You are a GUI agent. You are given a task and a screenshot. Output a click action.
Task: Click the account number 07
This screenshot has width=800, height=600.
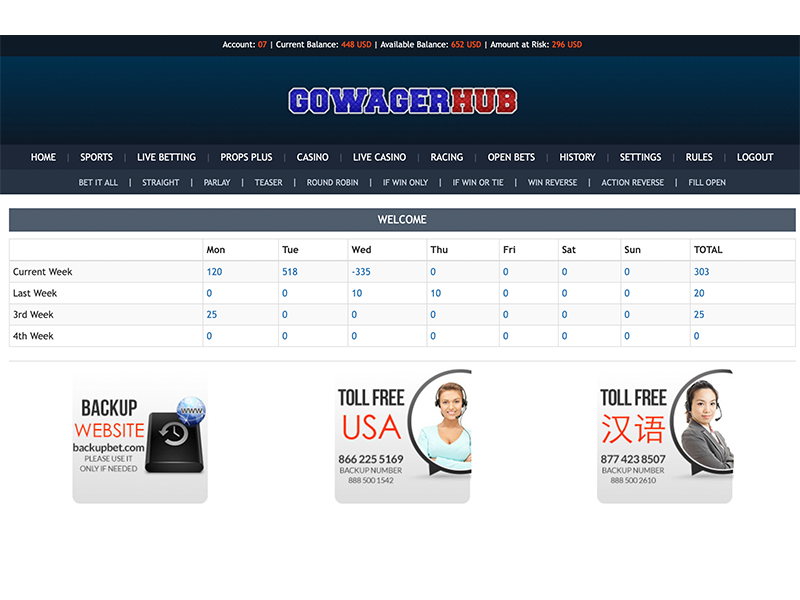262,44
